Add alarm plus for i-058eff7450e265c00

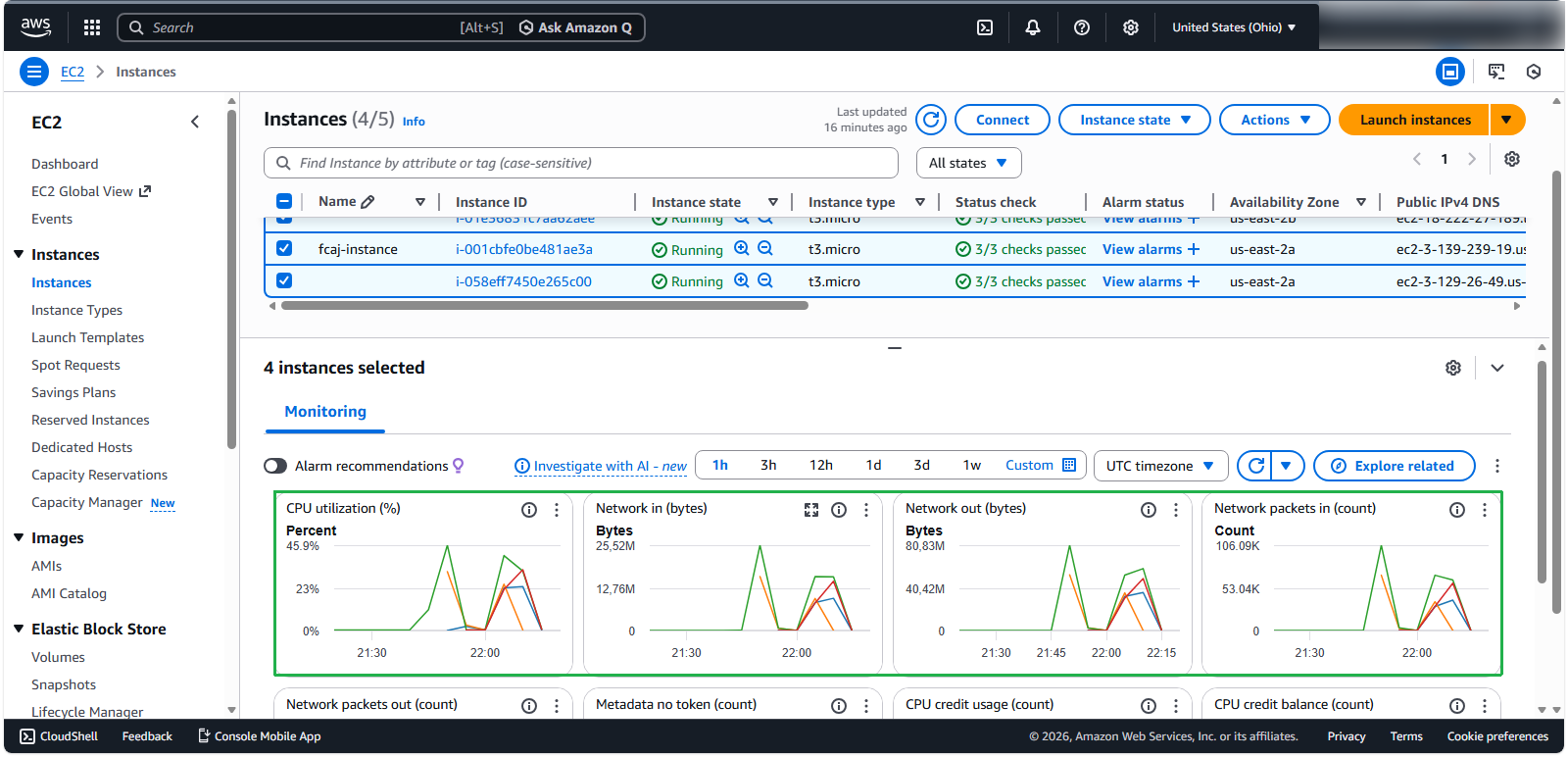point(1194,281)
